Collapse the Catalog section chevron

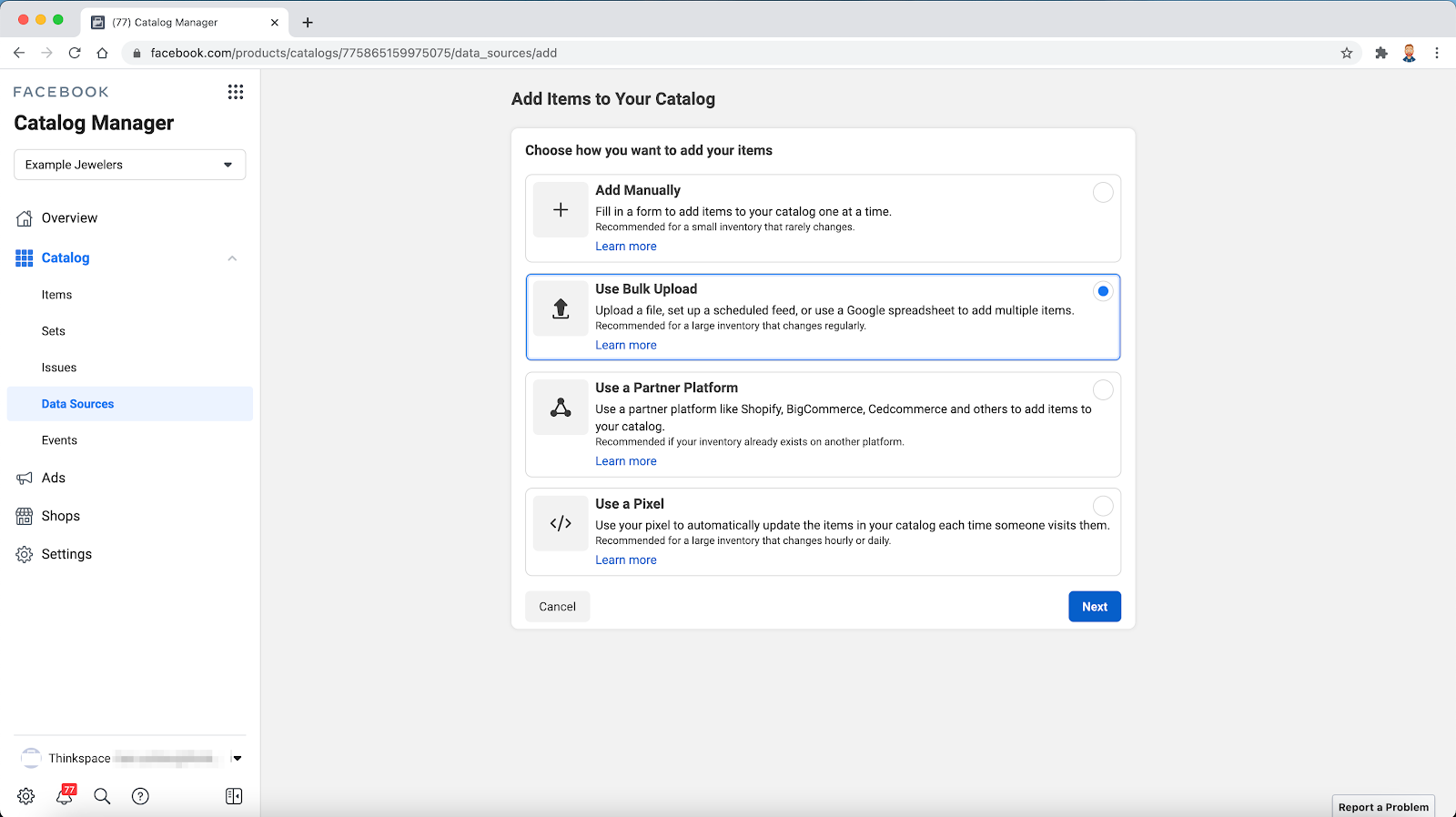[232, 258]
